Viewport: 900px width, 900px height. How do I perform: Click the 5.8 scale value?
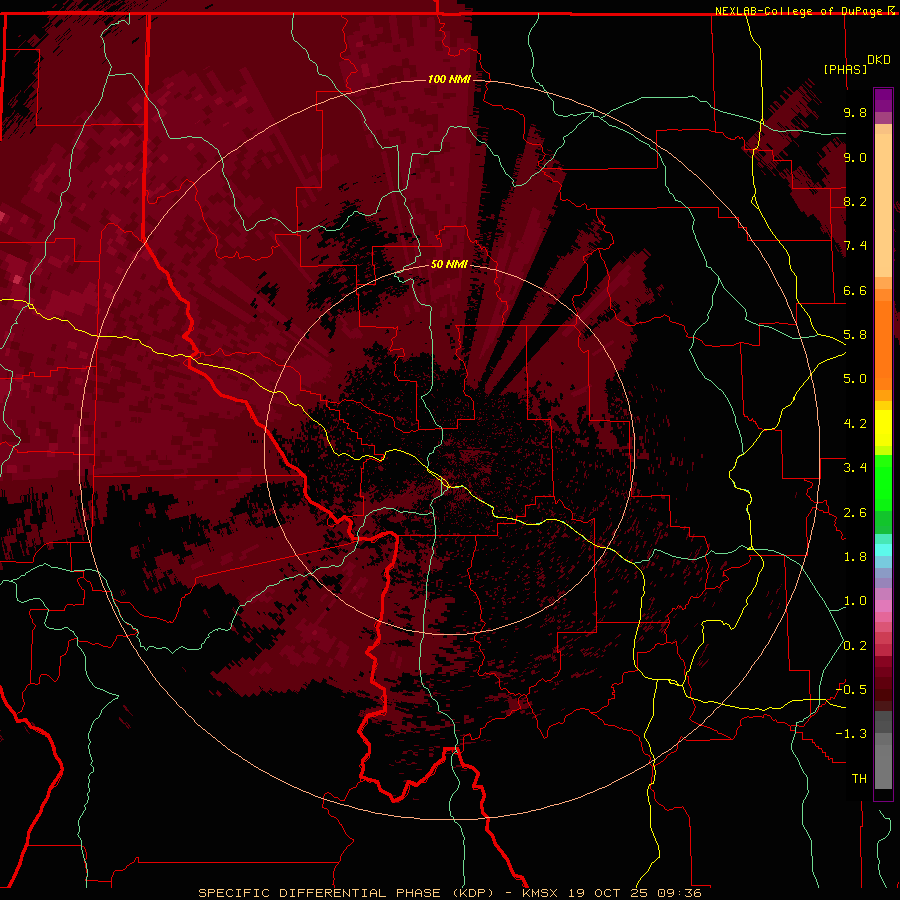(x=855, y=335)
